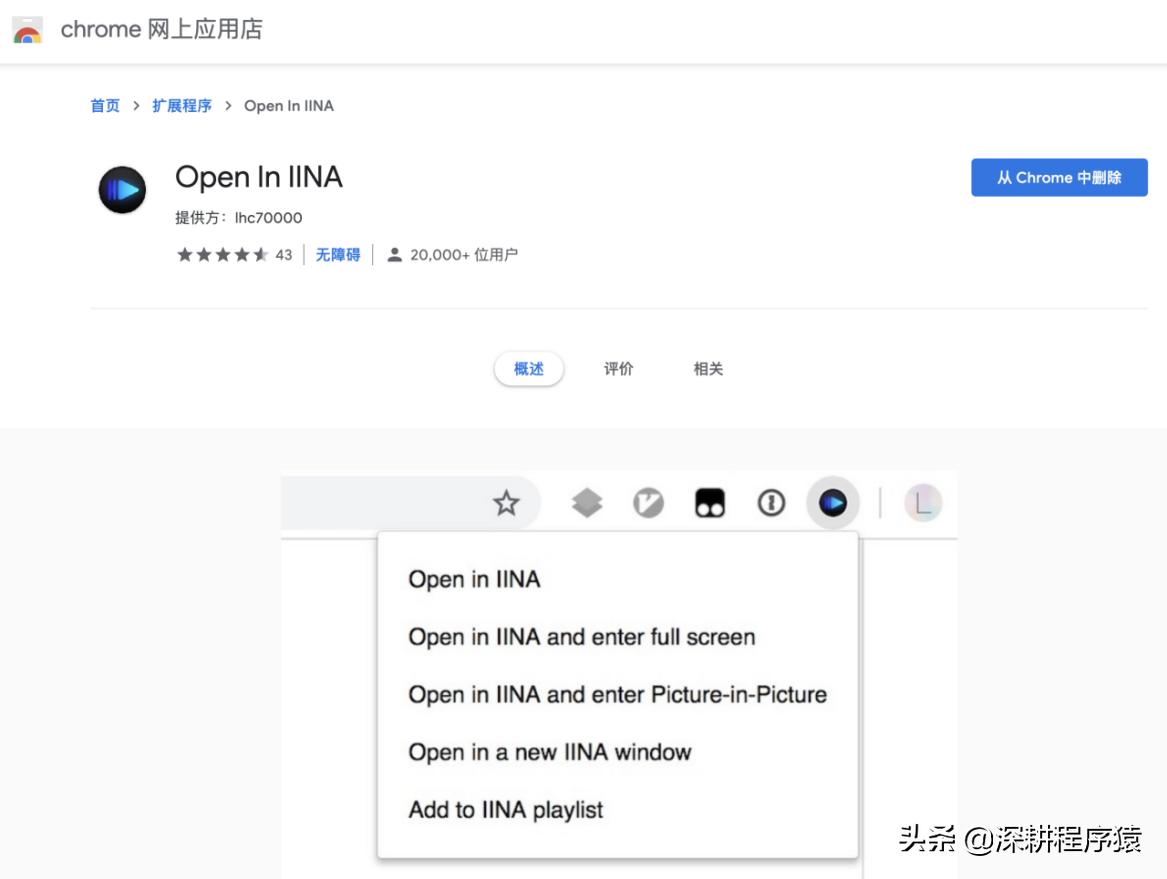Open 扩展程序 breadcrumb link
Viewport: 1167px width, 879px height.
coord(182,106)
